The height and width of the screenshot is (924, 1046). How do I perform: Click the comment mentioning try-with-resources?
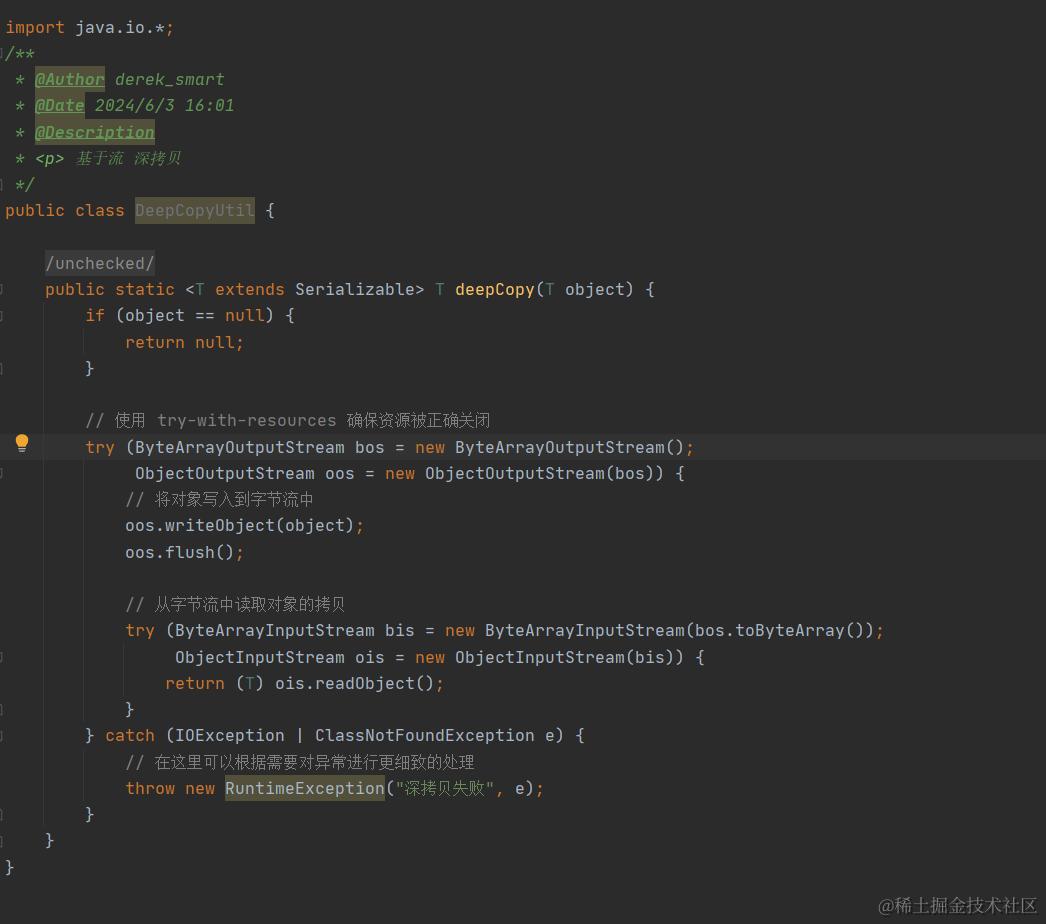pyautogui.click(x=288, y=420)
